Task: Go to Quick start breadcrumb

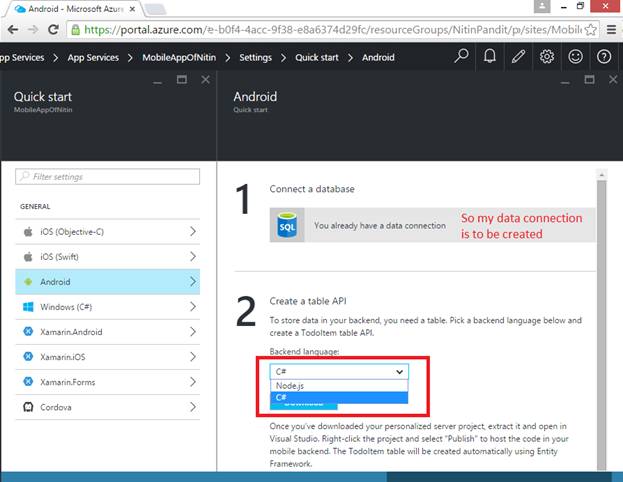Action: [317, 57]
